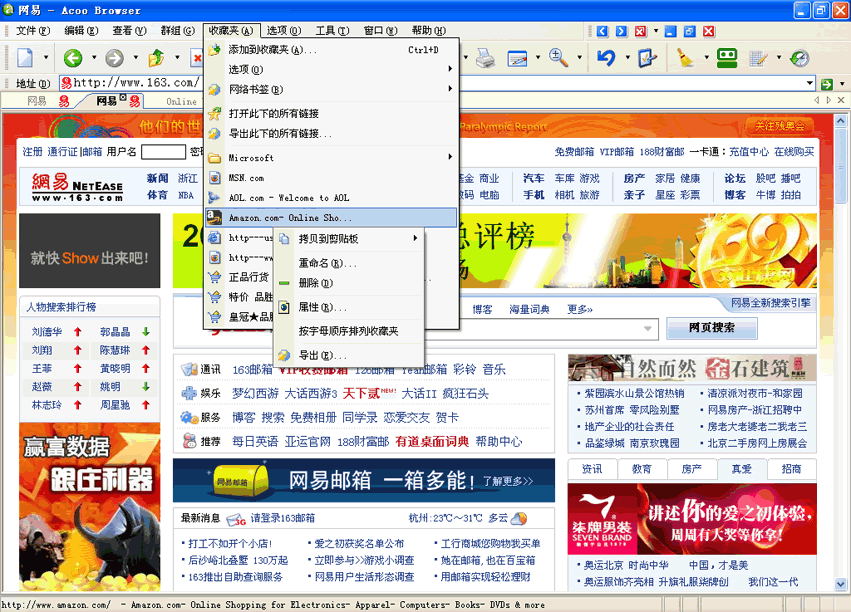The image size is (851, 612).
Task: Click the new page toolbar icon
Action: click(25, 58)
